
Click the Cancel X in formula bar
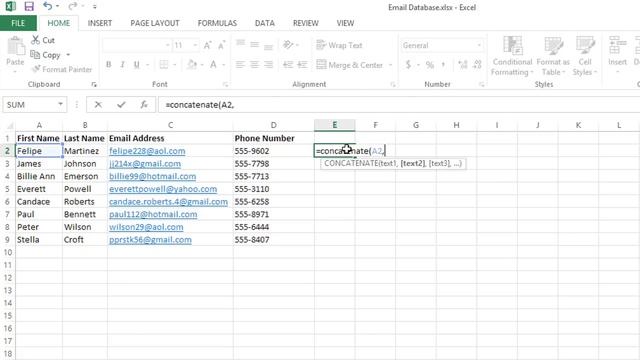point(98,105)
